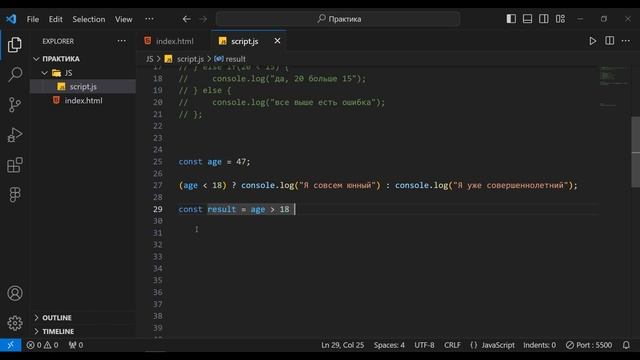Show errors and warnings in Problems

click(x=42, y=345)
